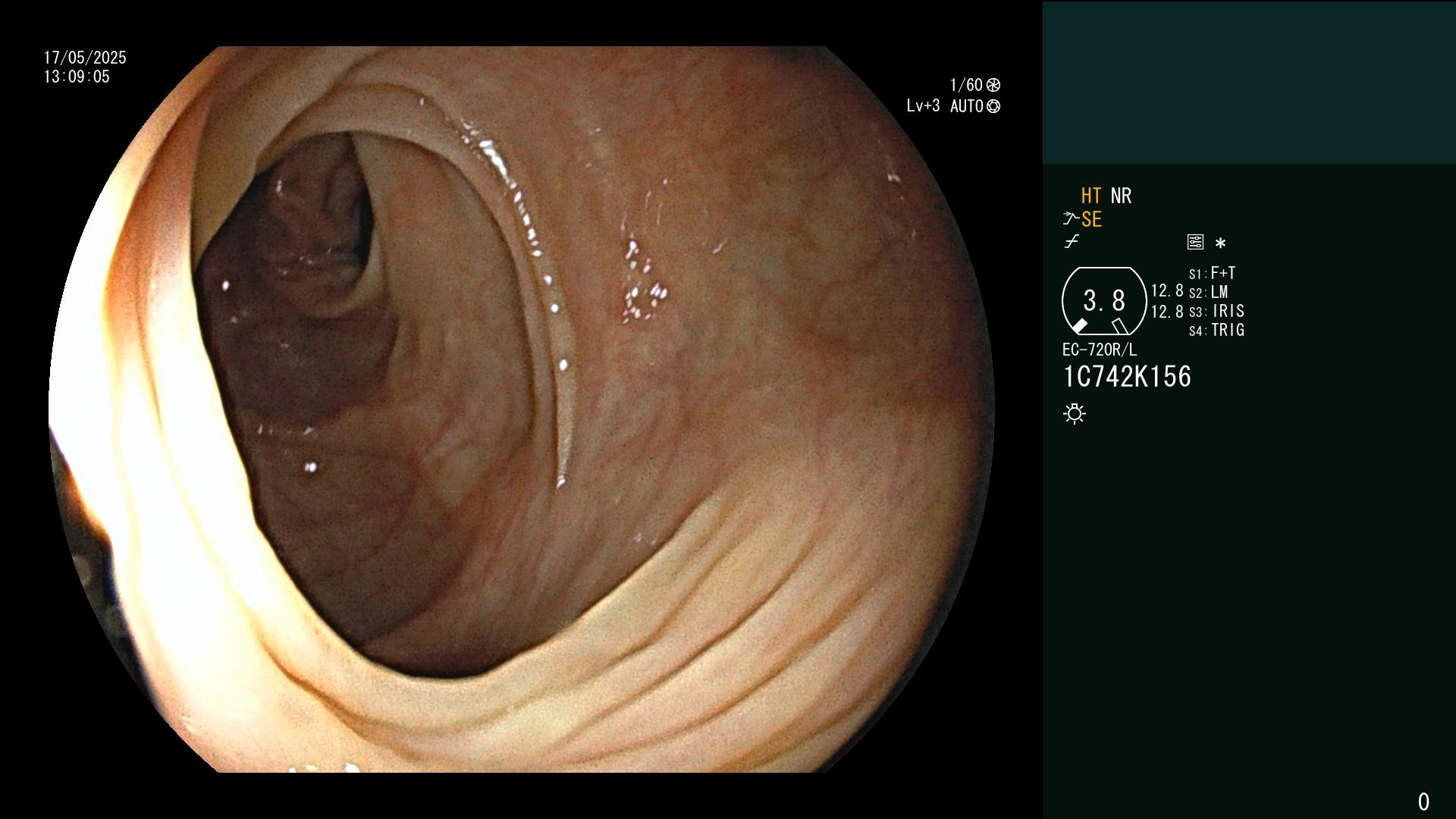Click the light source lamp icon
This screenshot has height=819, width=1456.
(1075, 413)
